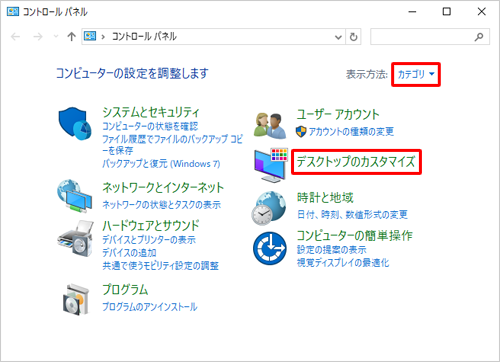Open 視覚ディスプレイの最適化 link

pyautogui.click(x=343, y=263)
